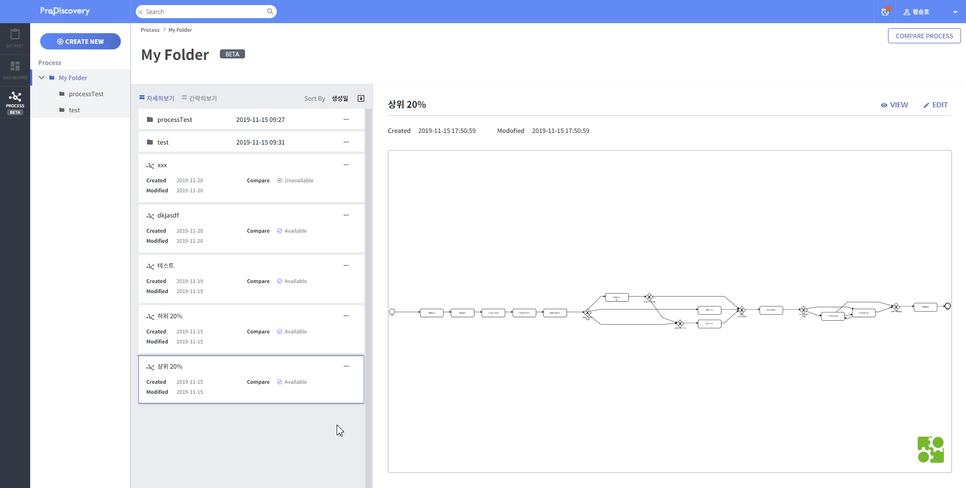Click the process icon beside xxx
Viewport: 966px width, 488px height.
(x=150, y=166)
